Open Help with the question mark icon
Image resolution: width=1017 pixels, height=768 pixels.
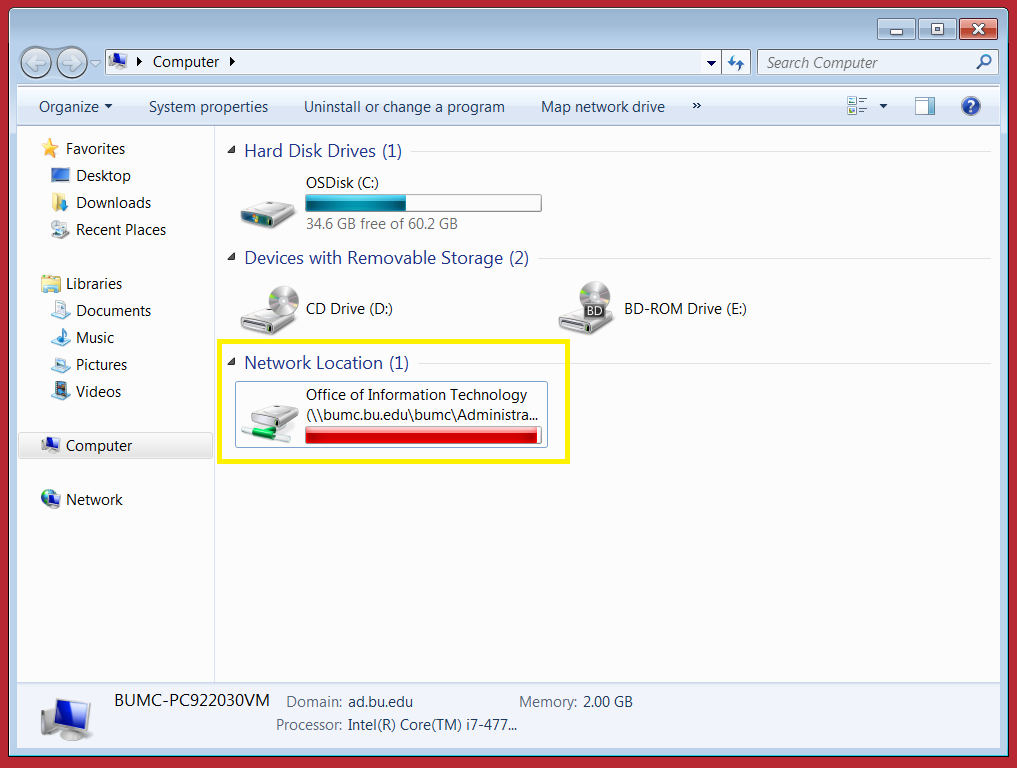(x=970, y=106)
